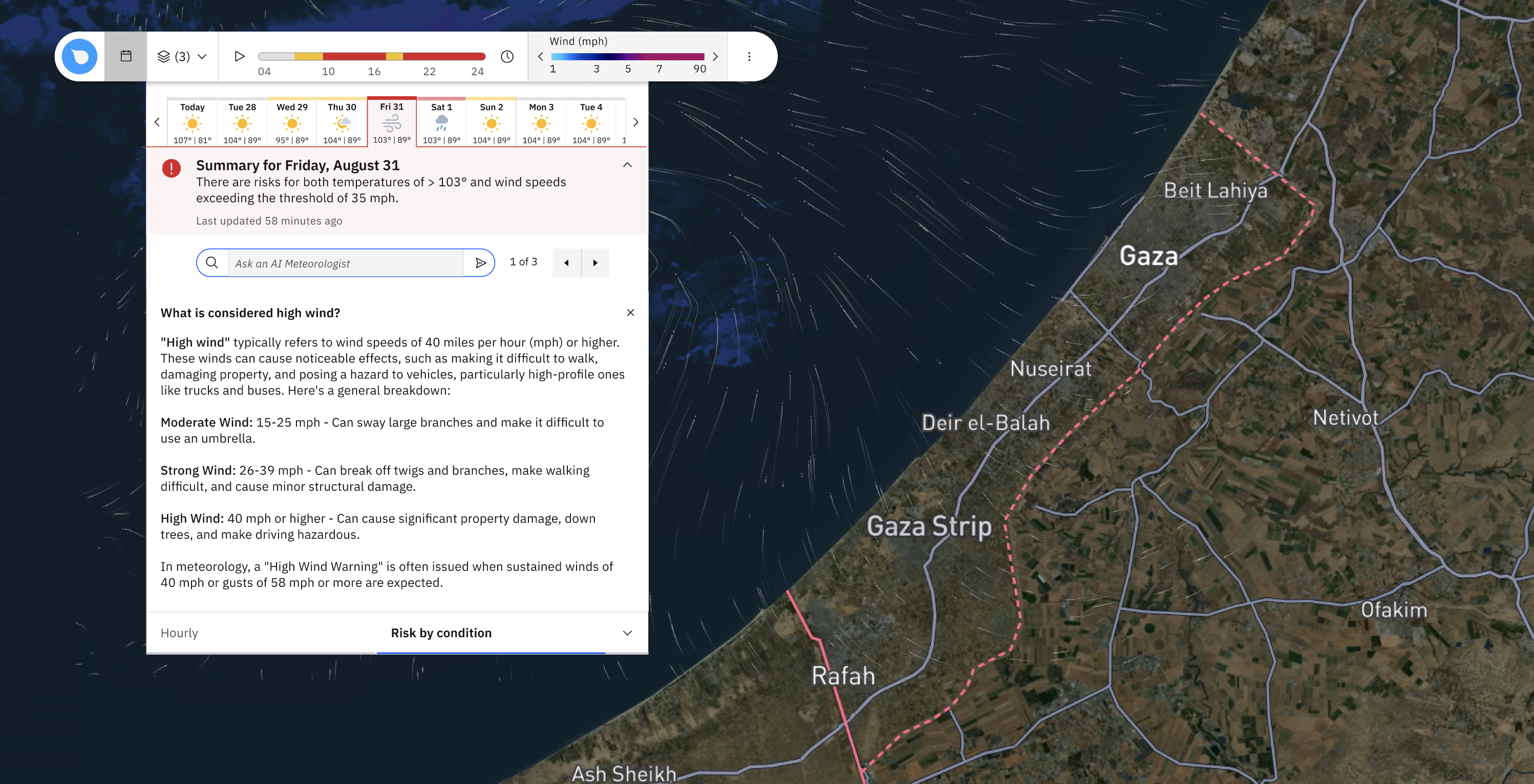Expand the Risk by condition section
Image resolution: width=1534 pixels, height=784 pixels.
point(627,633)
